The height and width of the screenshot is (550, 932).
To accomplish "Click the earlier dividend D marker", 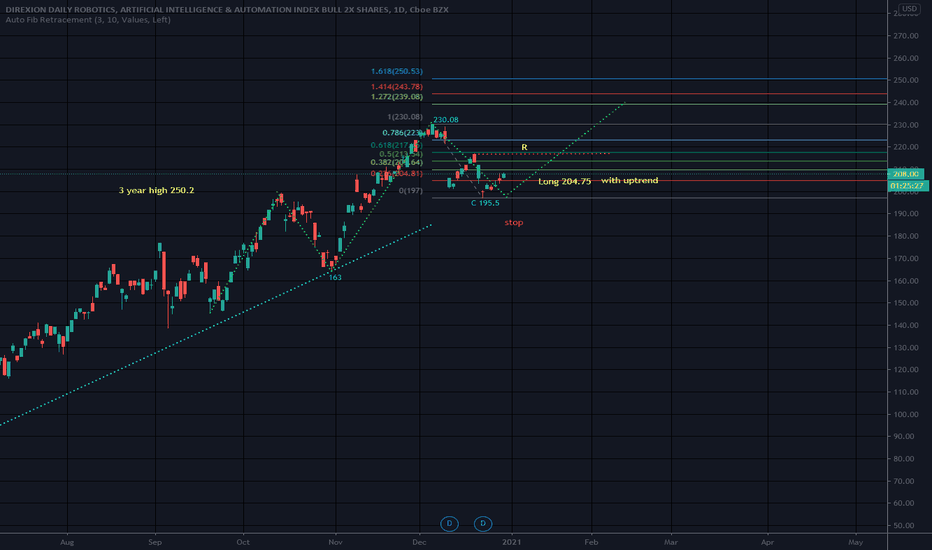I will coord(449,523).
